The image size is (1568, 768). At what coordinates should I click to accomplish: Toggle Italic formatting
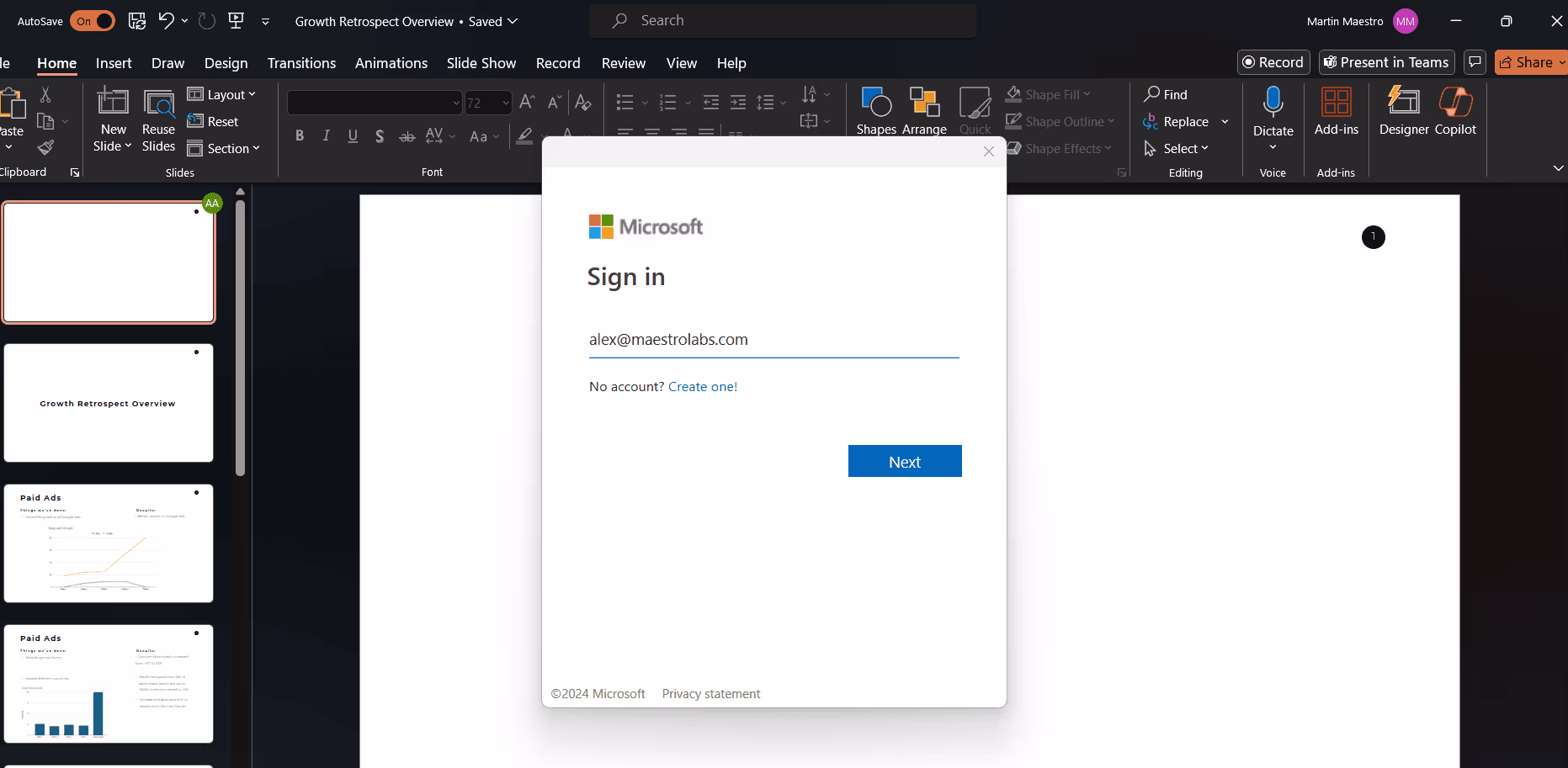point(327,135)
